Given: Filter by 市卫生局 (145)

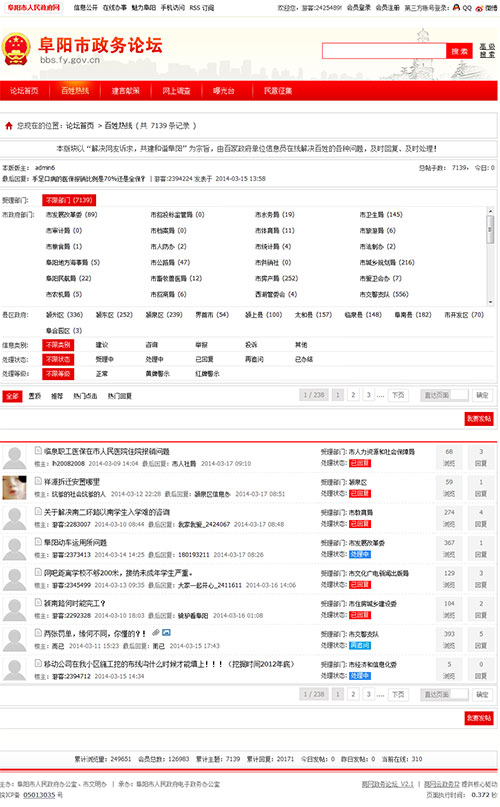Looking at the screenshot, I should tap(381, 215).
